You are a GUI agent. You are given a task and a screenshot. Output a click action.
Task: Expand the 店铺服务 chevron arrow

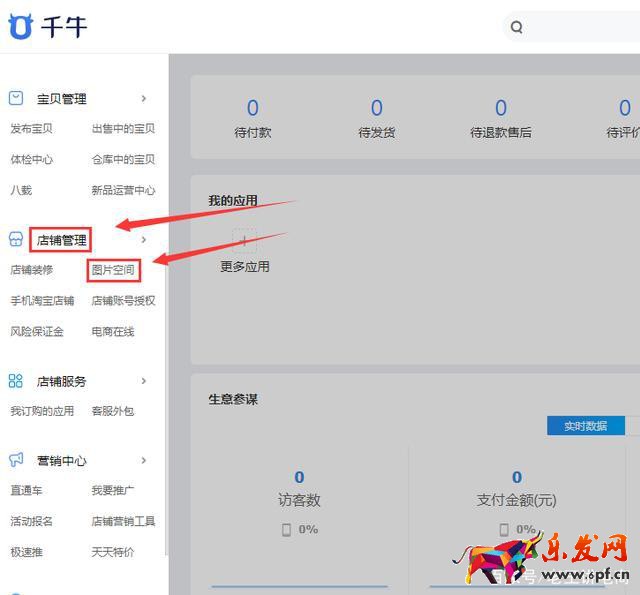click(144, 381)
